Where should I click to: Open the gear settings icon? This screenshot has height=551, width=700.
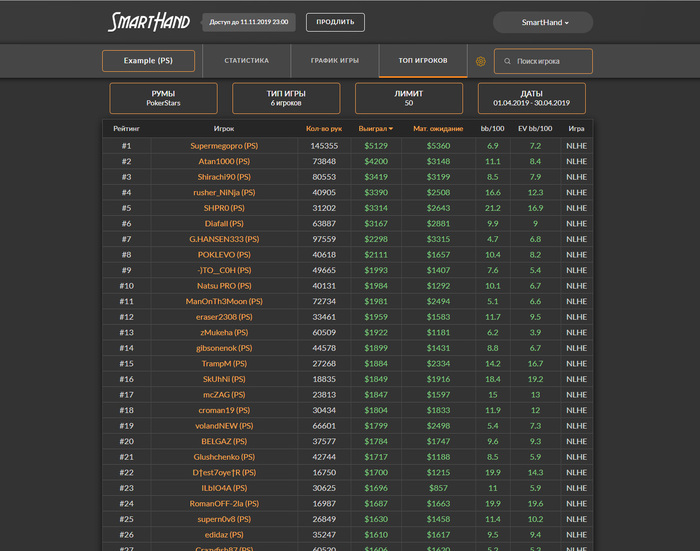(x=480, y=61)
